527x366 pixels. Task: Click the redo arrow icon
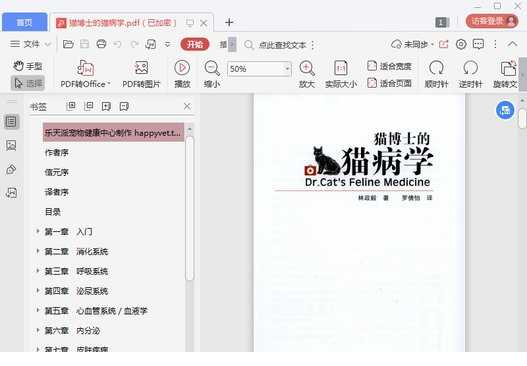(x=134, y=44)
